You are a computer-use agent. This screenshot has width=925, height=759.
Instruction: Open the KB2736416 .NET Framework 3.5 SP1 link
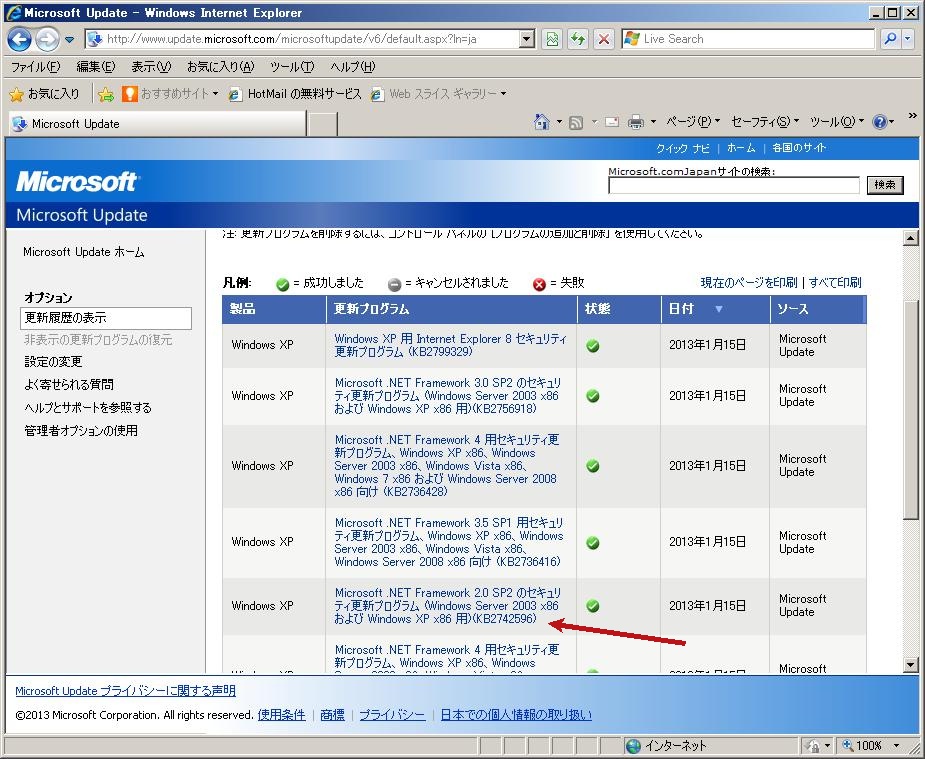[449, 542]
